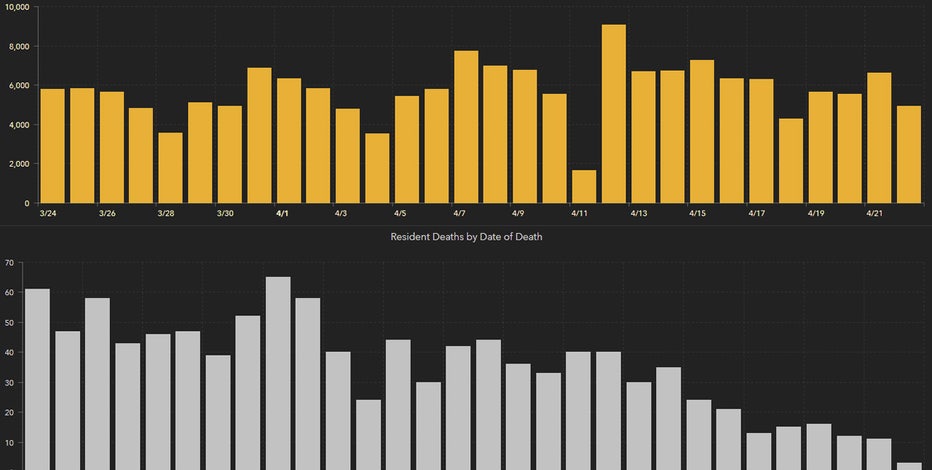Click the '4/11' x-axis date label
This screenshot has height=470, width=932.
[x=579, y=213]
